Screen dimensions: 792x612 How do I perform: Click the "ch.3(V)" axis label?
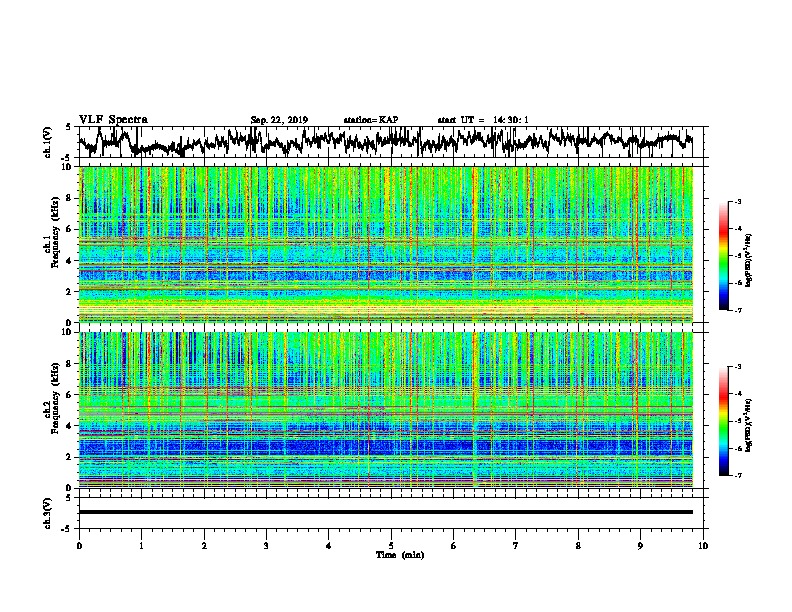(x=48, y=513)
